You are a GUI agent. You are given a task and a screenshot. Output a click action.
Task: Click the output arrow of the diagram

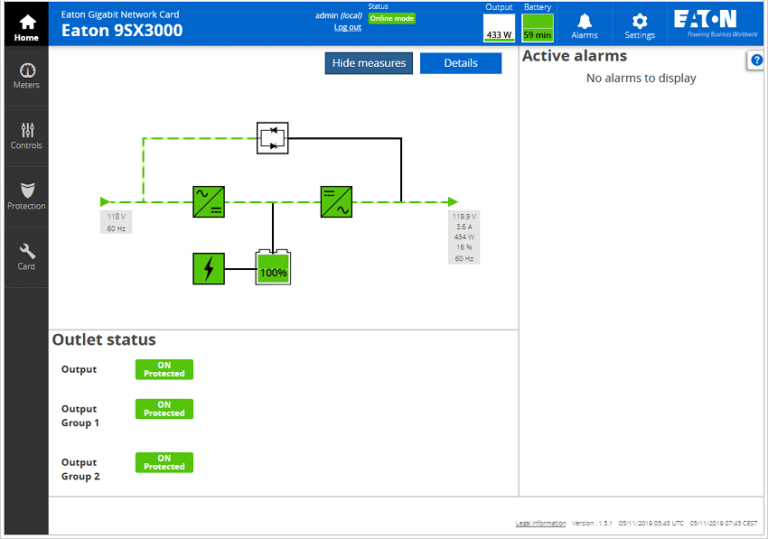453,202
